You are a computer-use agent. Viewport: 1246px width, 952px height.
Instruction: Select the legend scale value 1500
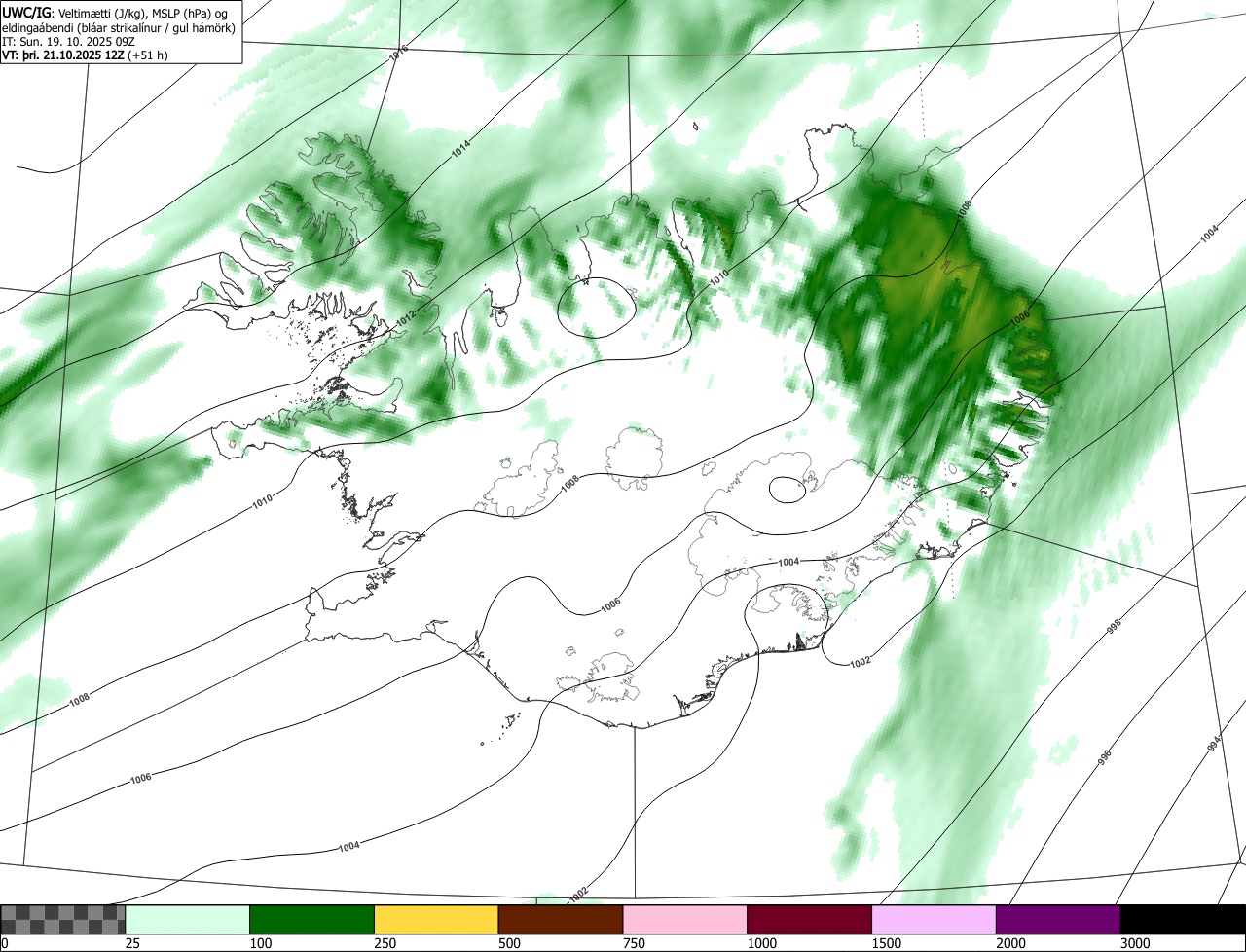(886, 943)
